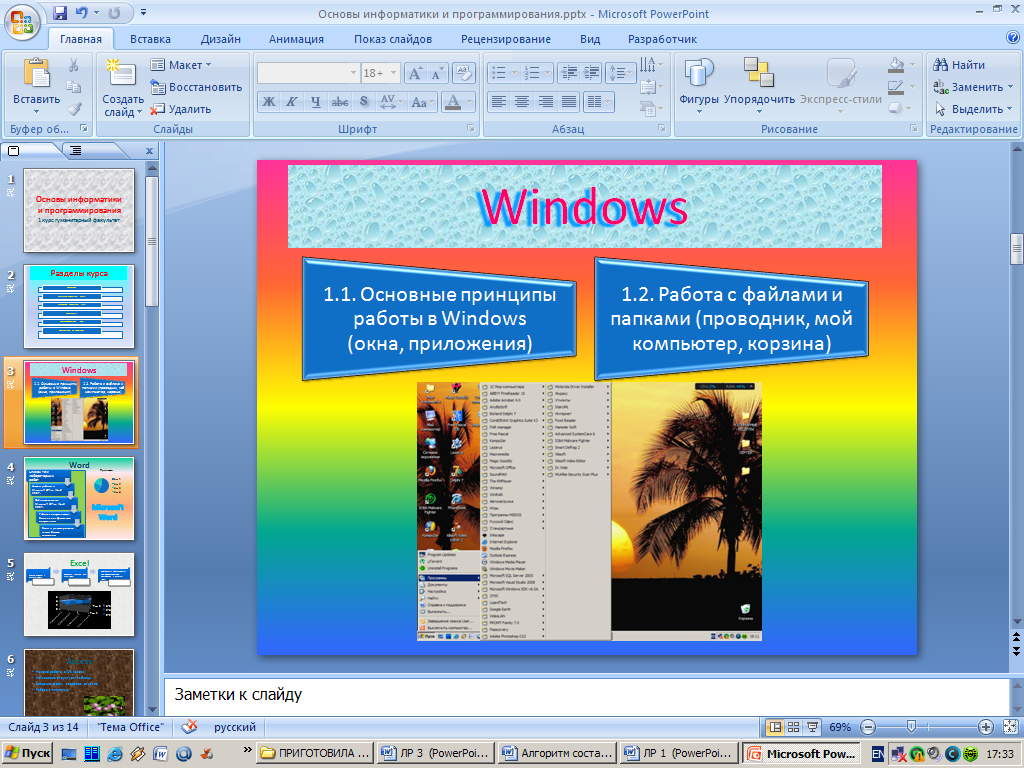Viewport: 1024px width, 768px height.
Task: Switch to outline tab in slides pane
Action: [x=76, y=151]
